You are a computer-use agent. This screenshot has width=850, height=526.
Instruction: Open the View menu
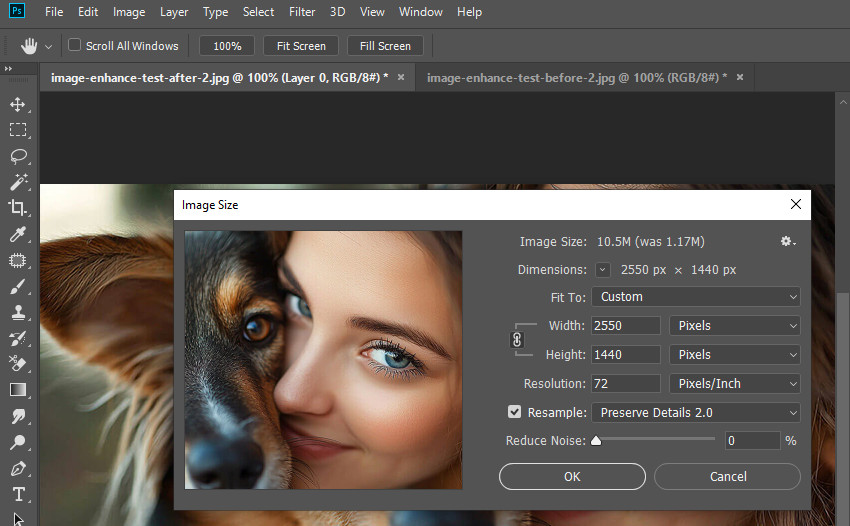pyautogui.click(x=372, y=11)
